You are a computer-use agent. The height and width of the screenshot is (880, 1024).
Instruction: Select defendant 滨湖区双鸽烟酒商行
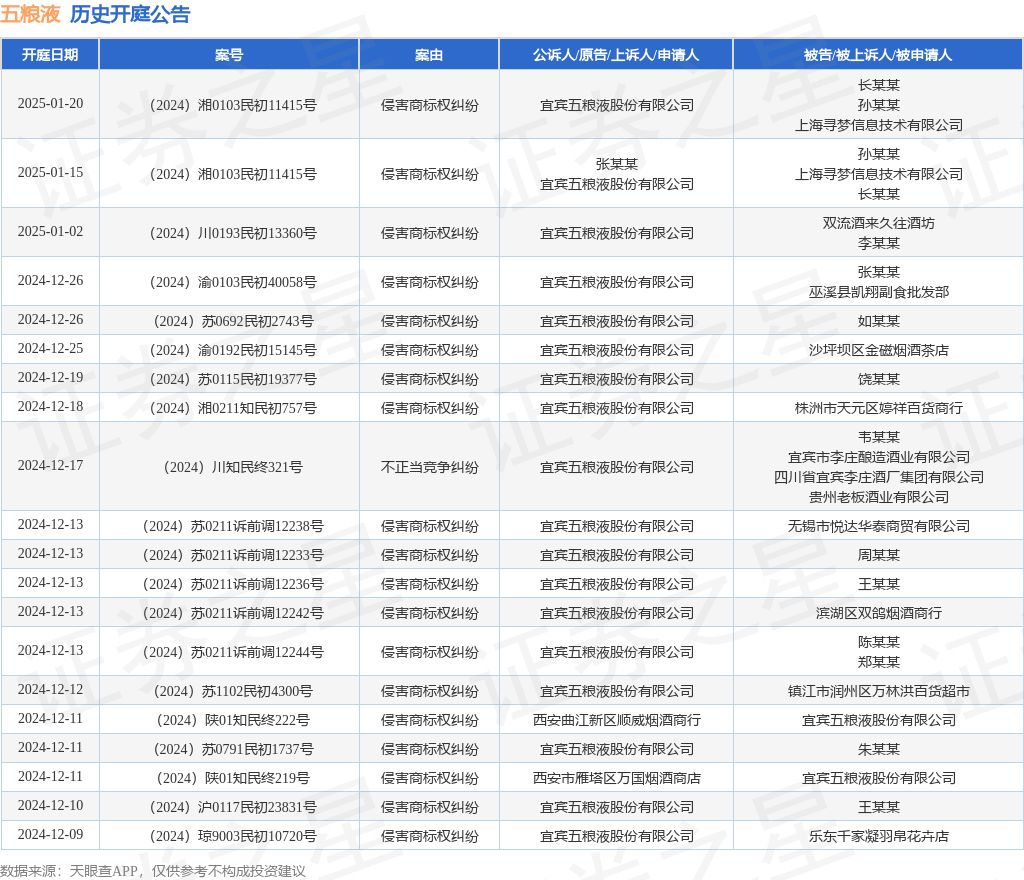[878, 613]
